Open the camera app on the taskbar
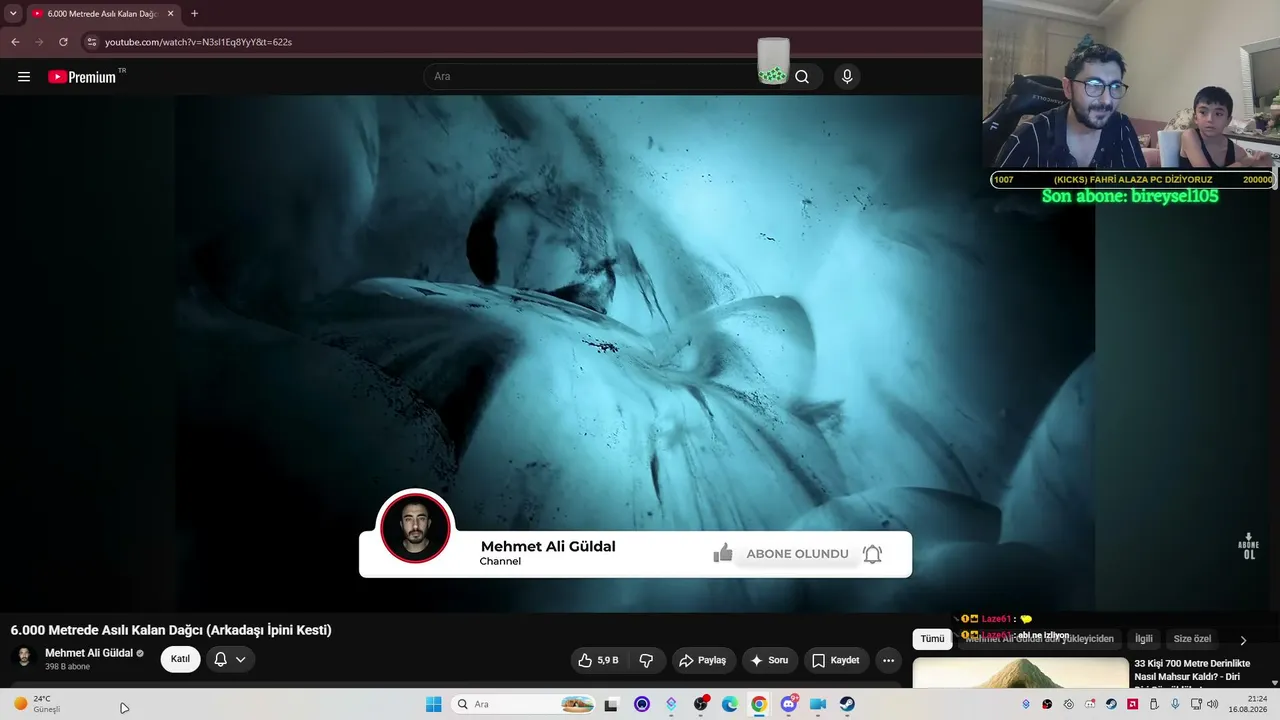The height and width of the screenshot is (720, 1280). pos(818,704)
